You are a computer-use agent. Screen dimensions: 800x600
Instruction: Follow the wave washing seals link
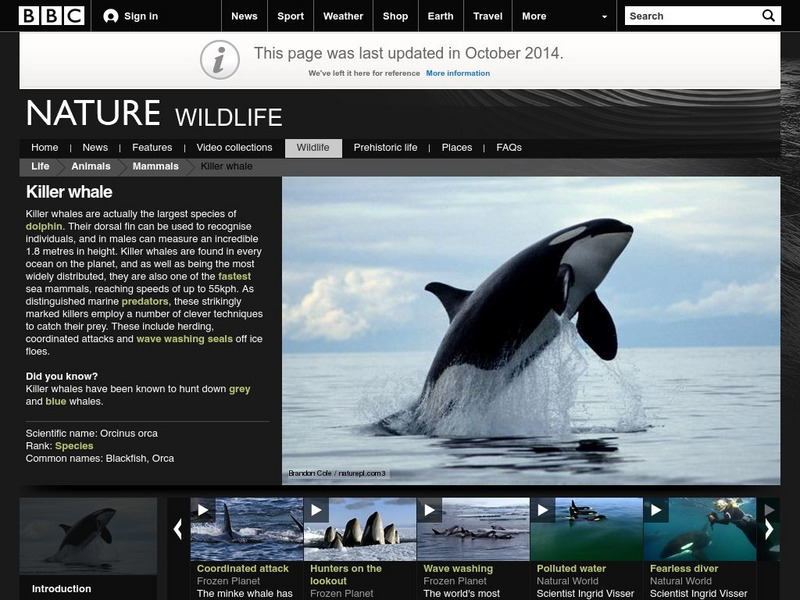coord(185,339)
